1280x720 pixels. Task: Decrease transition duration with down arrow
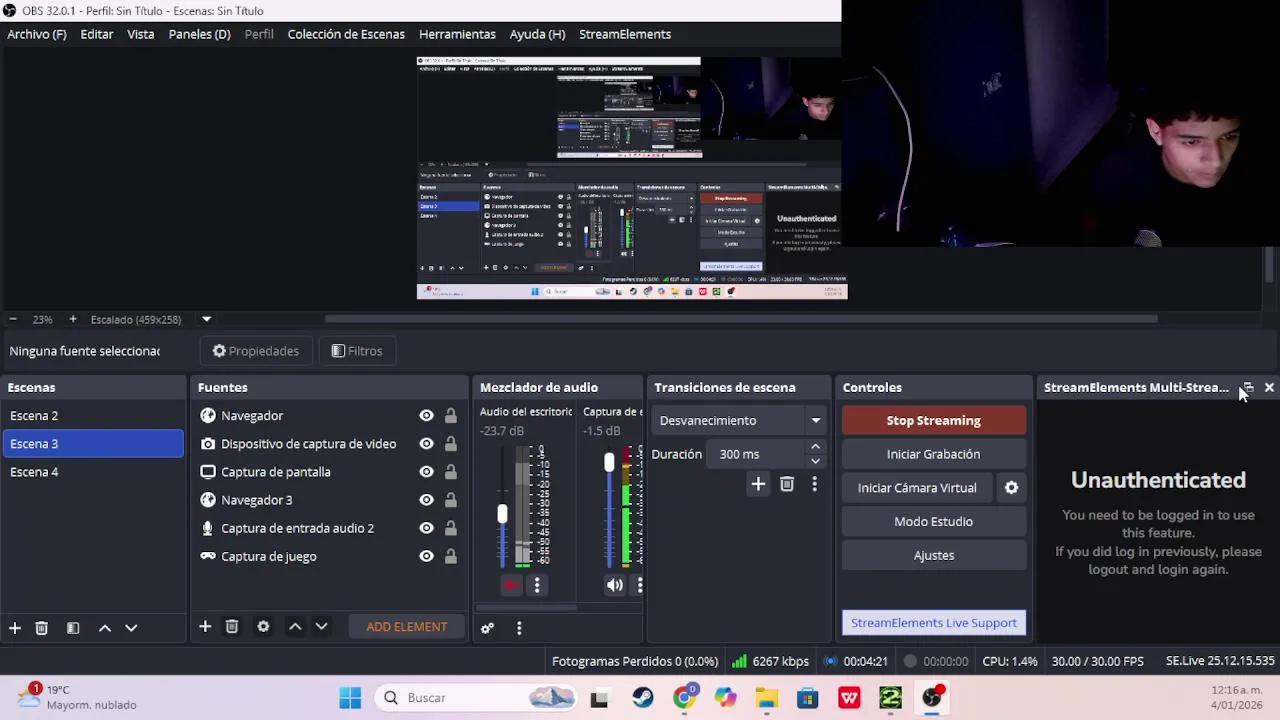(815, 461)
